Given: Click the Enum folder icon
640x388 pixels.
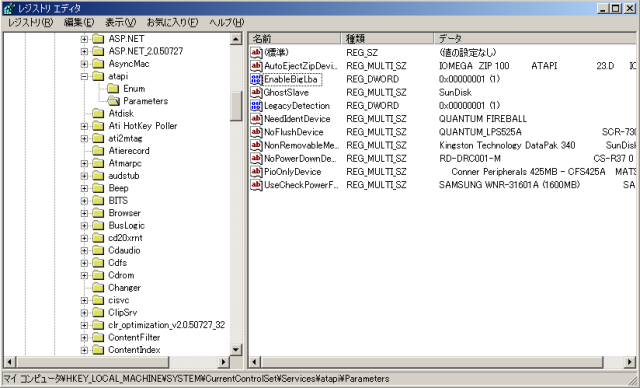Looking at the screenshot, I should click(113, 89).
